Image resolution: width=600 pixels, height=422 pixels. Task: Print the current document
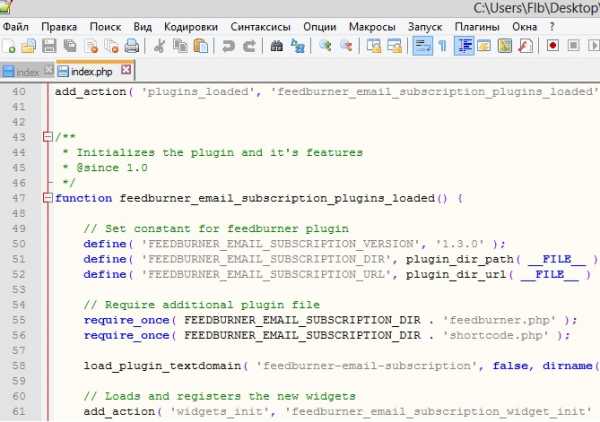point(131,45)
